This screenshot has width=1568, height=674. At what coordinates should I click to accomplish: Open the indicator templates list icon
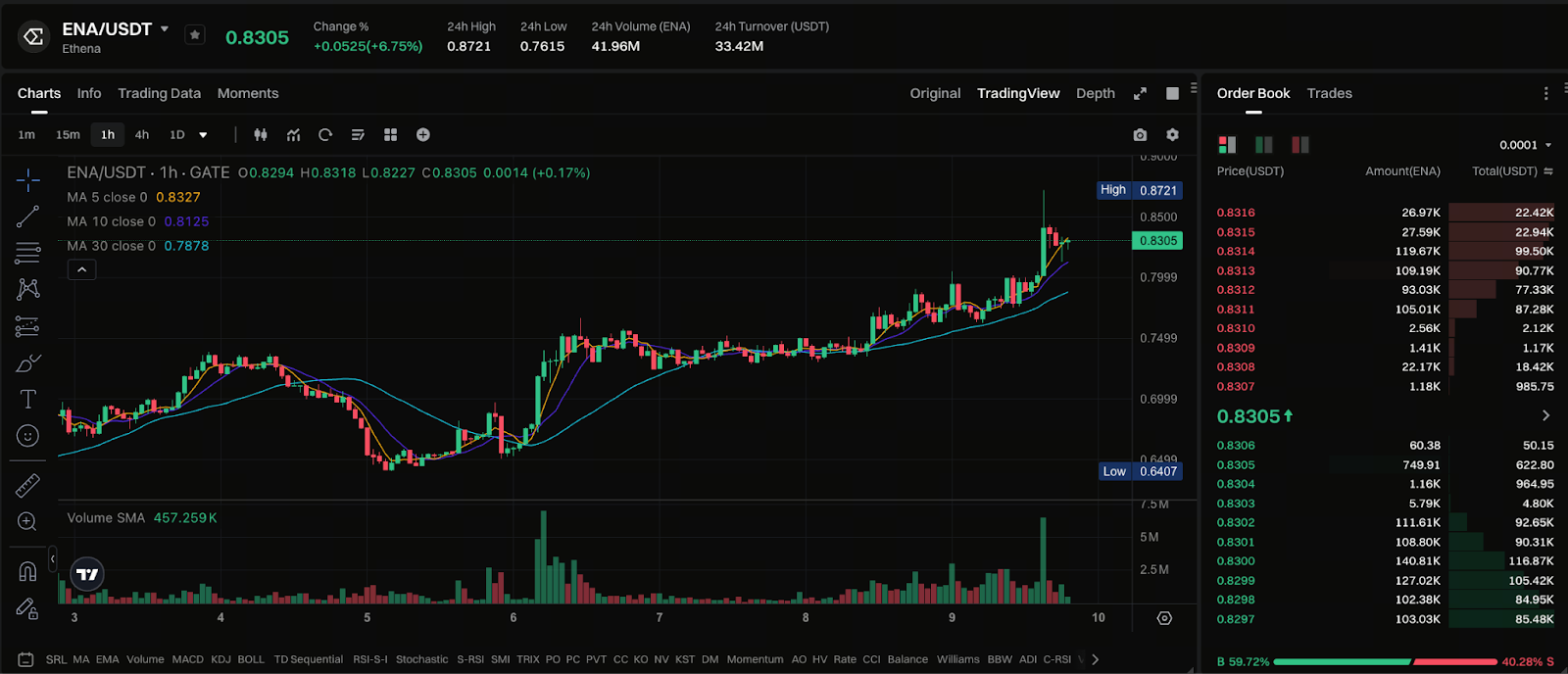point(358,135)
